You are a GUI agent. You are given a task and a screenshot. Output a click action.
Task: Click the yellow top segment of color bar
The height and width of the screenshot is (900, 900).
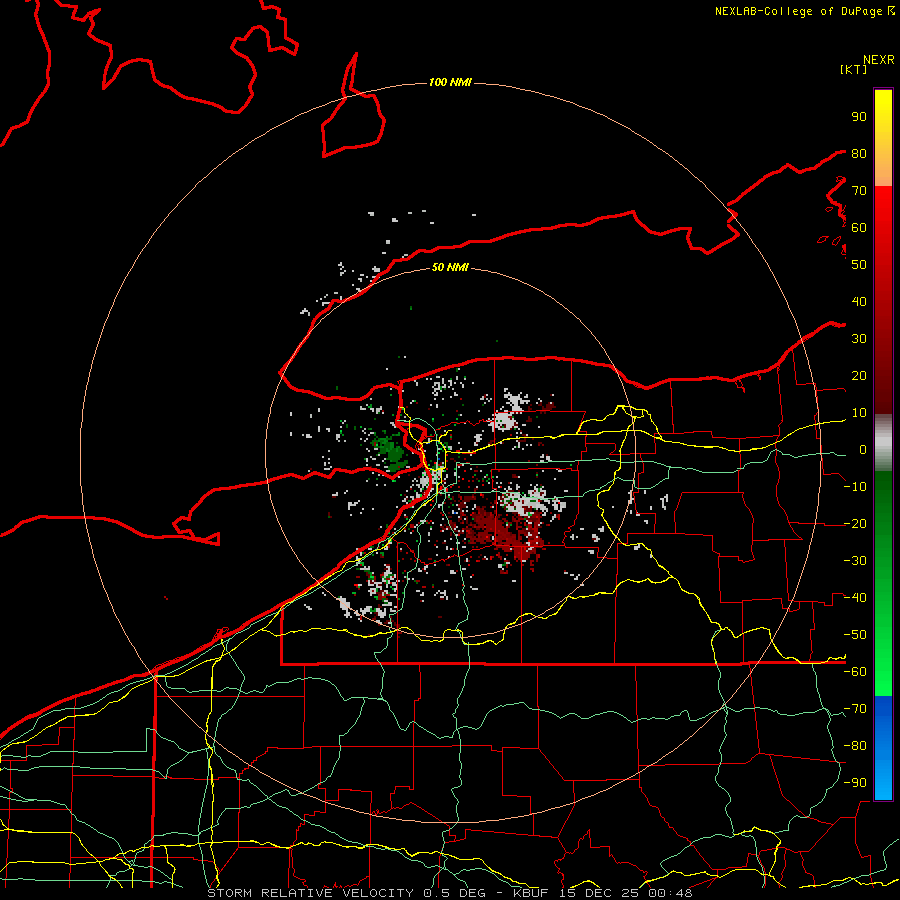pyautogui.click(x=883, y=138)
